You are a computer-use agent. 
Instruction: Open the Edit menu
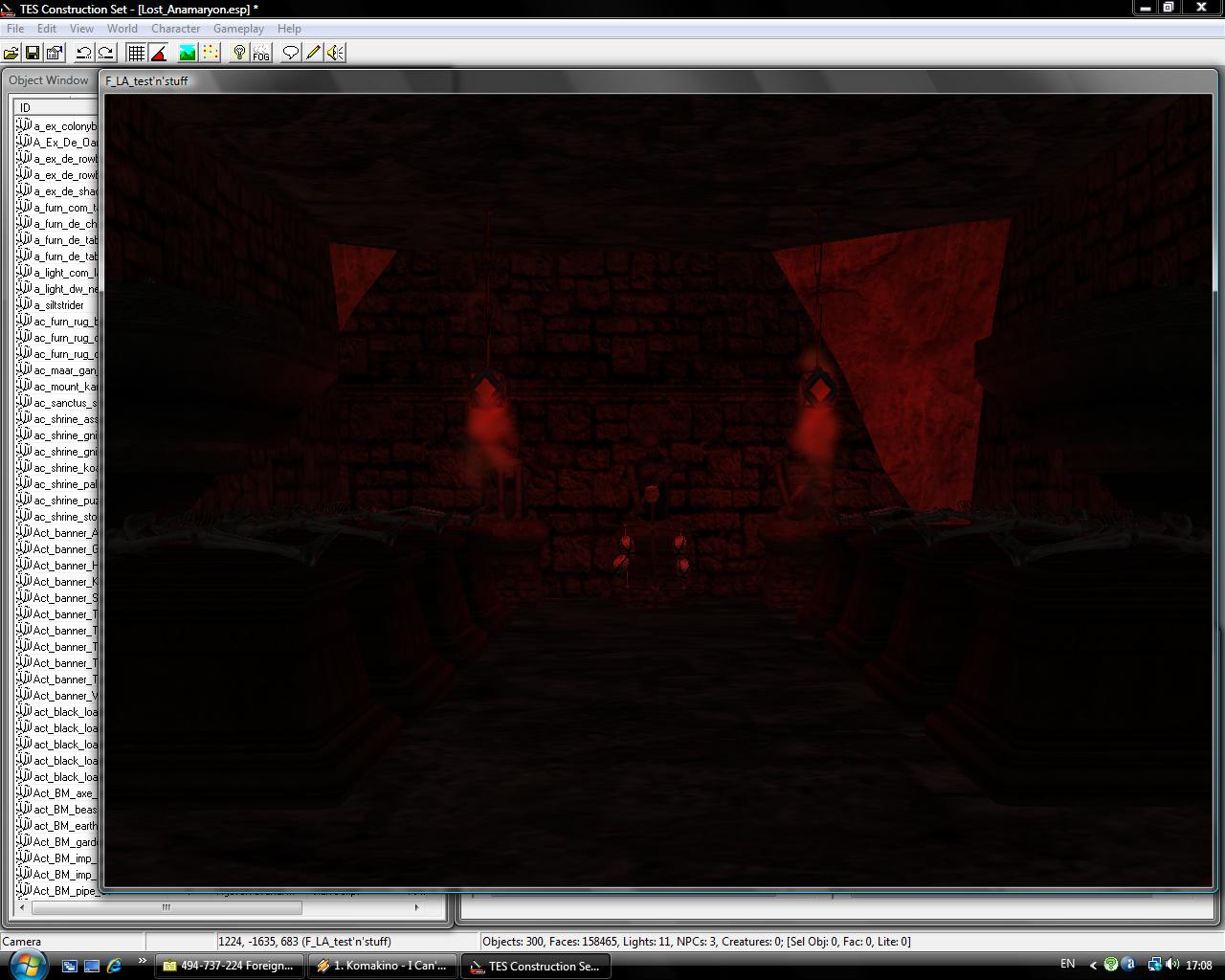pyautogui.click(x=47, y=29)
